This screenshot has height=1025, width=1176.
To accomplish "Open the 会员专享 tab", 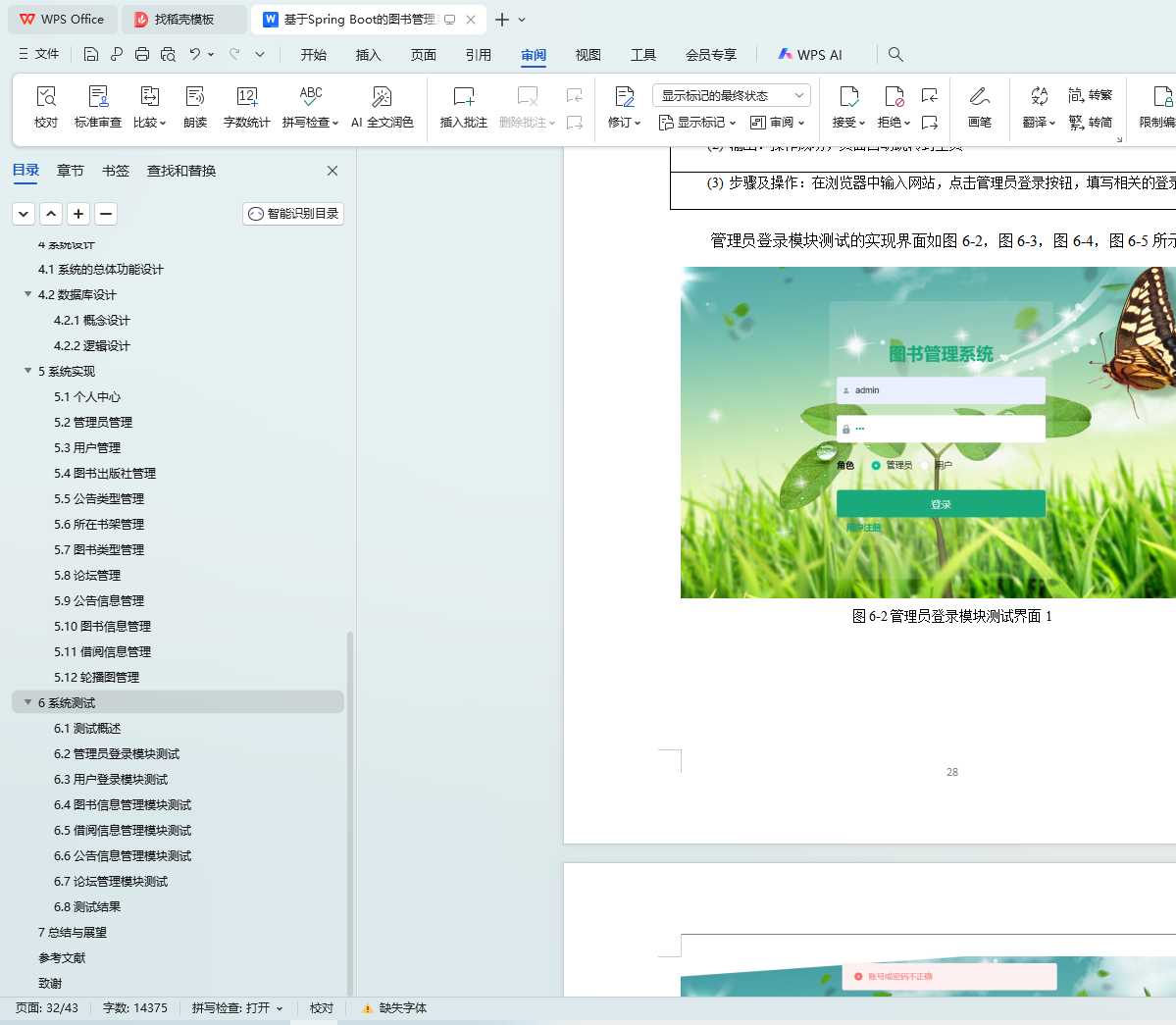I will 711,55.
